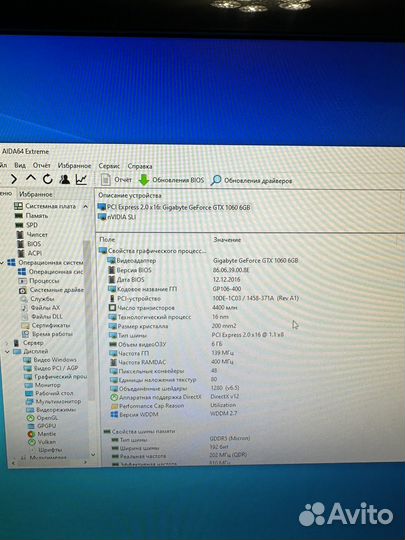Select Службы tree item

pos(37,299)
